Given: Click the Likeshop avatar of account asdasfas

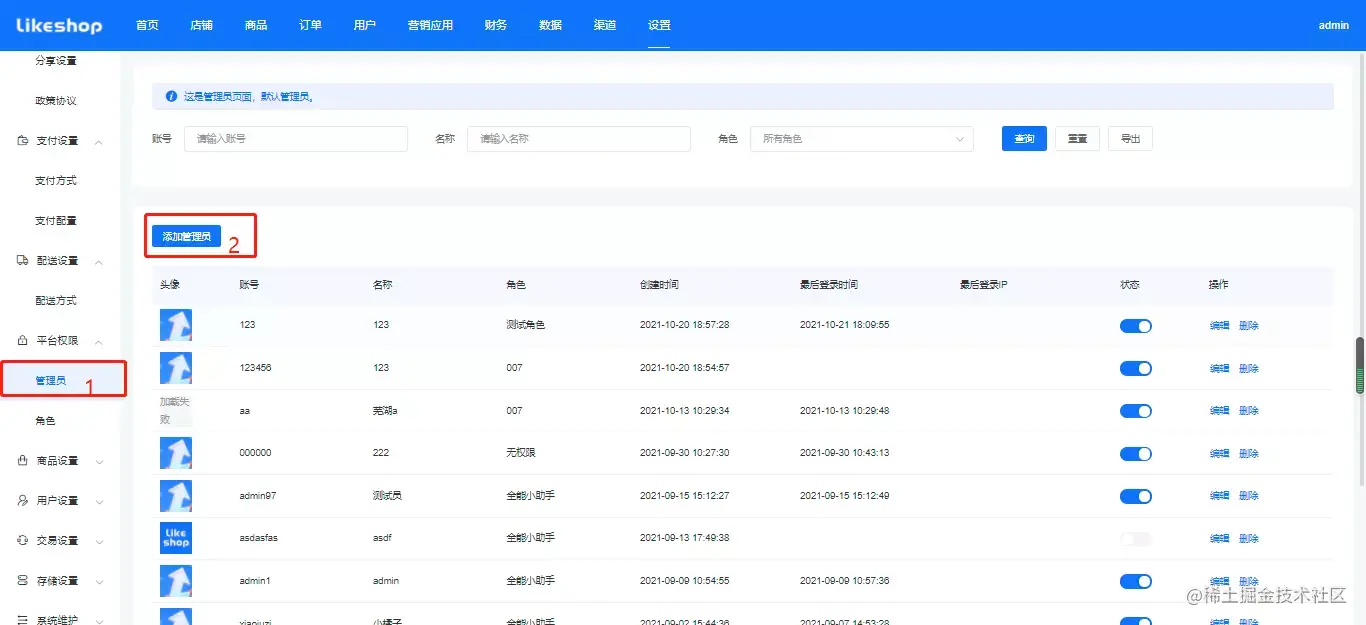Looking at the screenshot, I should point(176,538).
